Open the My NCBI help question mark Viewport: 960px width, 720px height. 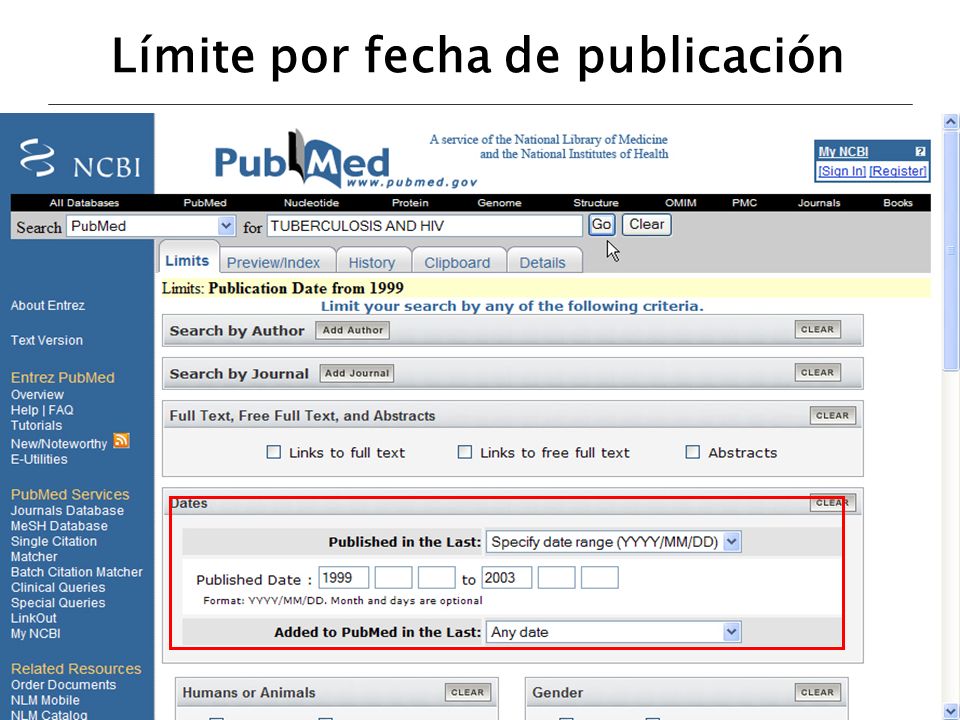[920, 151]
